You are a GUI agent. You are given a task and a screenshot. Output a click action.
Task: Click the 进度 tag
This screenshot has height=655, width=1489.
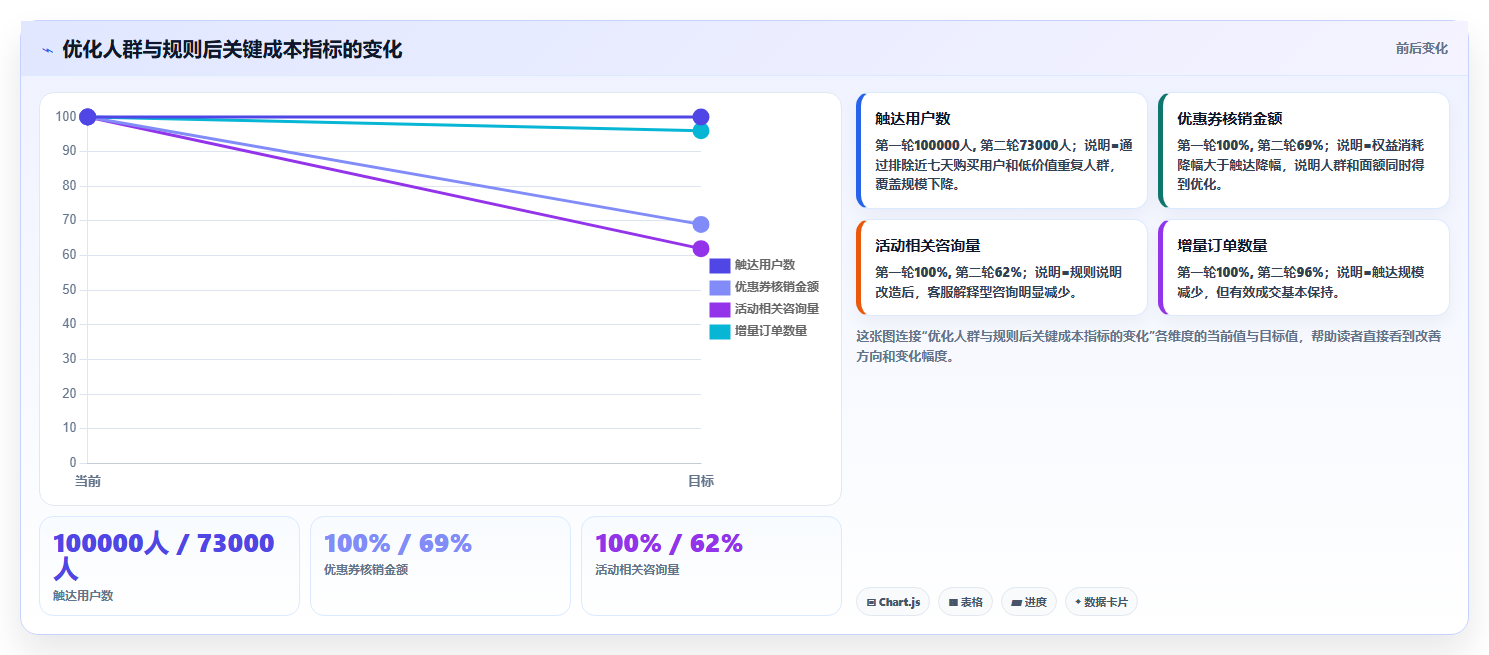[x=1029, y=602]
